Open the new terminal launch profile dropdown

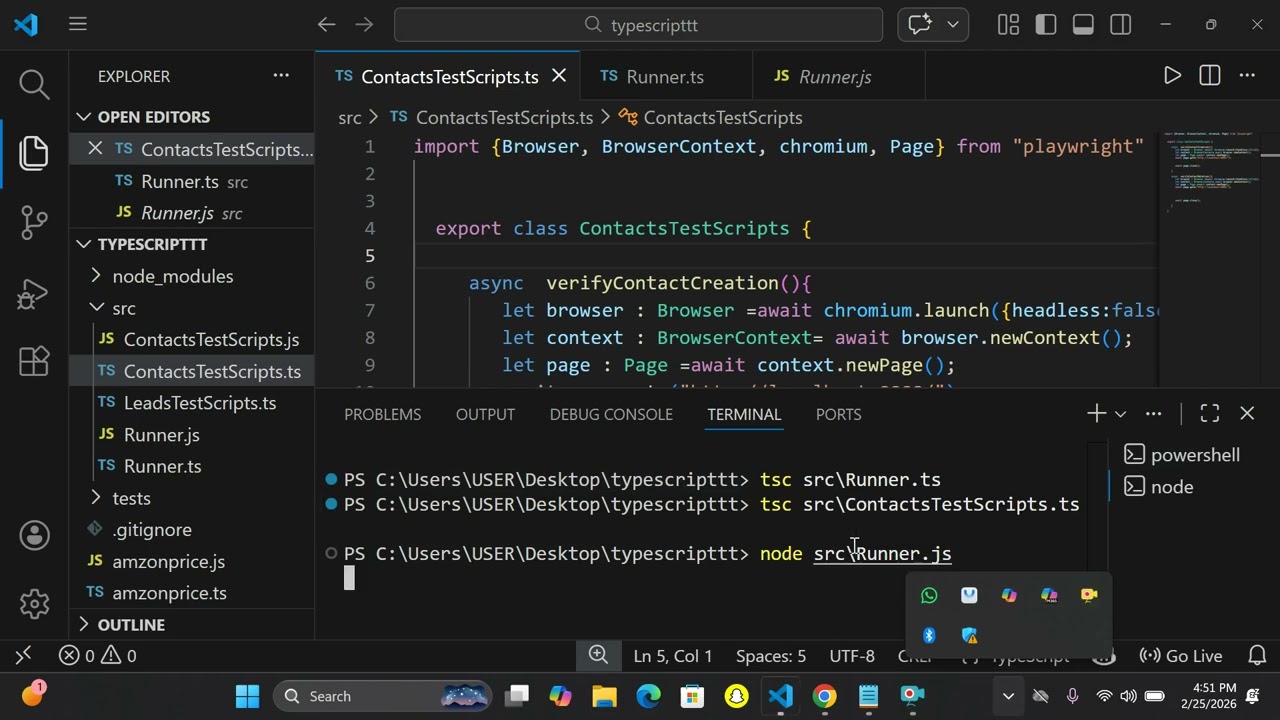pyautogui.click(x=1120, y=414)
